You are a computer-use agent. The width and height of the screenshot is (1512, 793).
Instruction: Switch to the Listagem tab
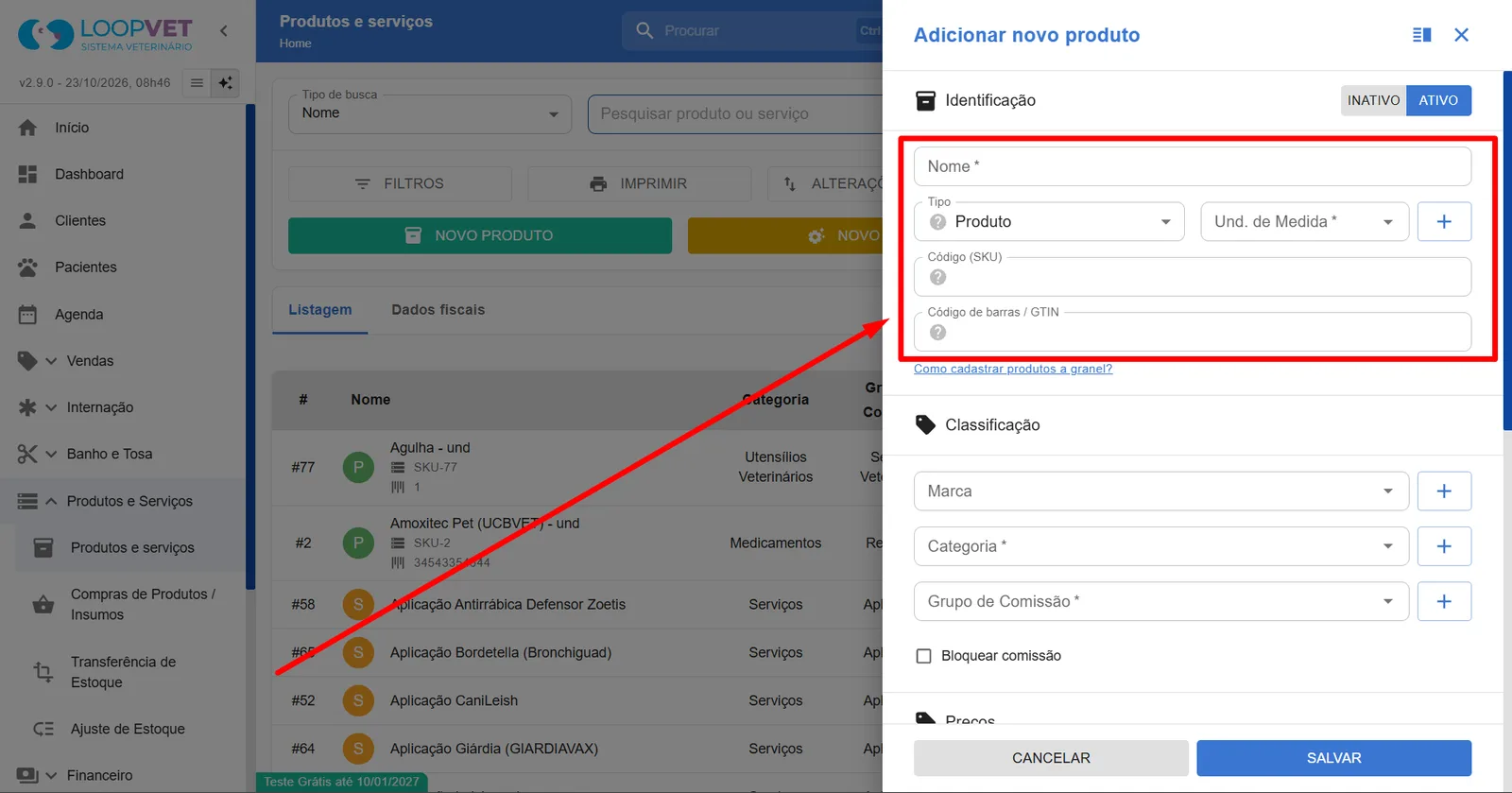pos(319,310)
